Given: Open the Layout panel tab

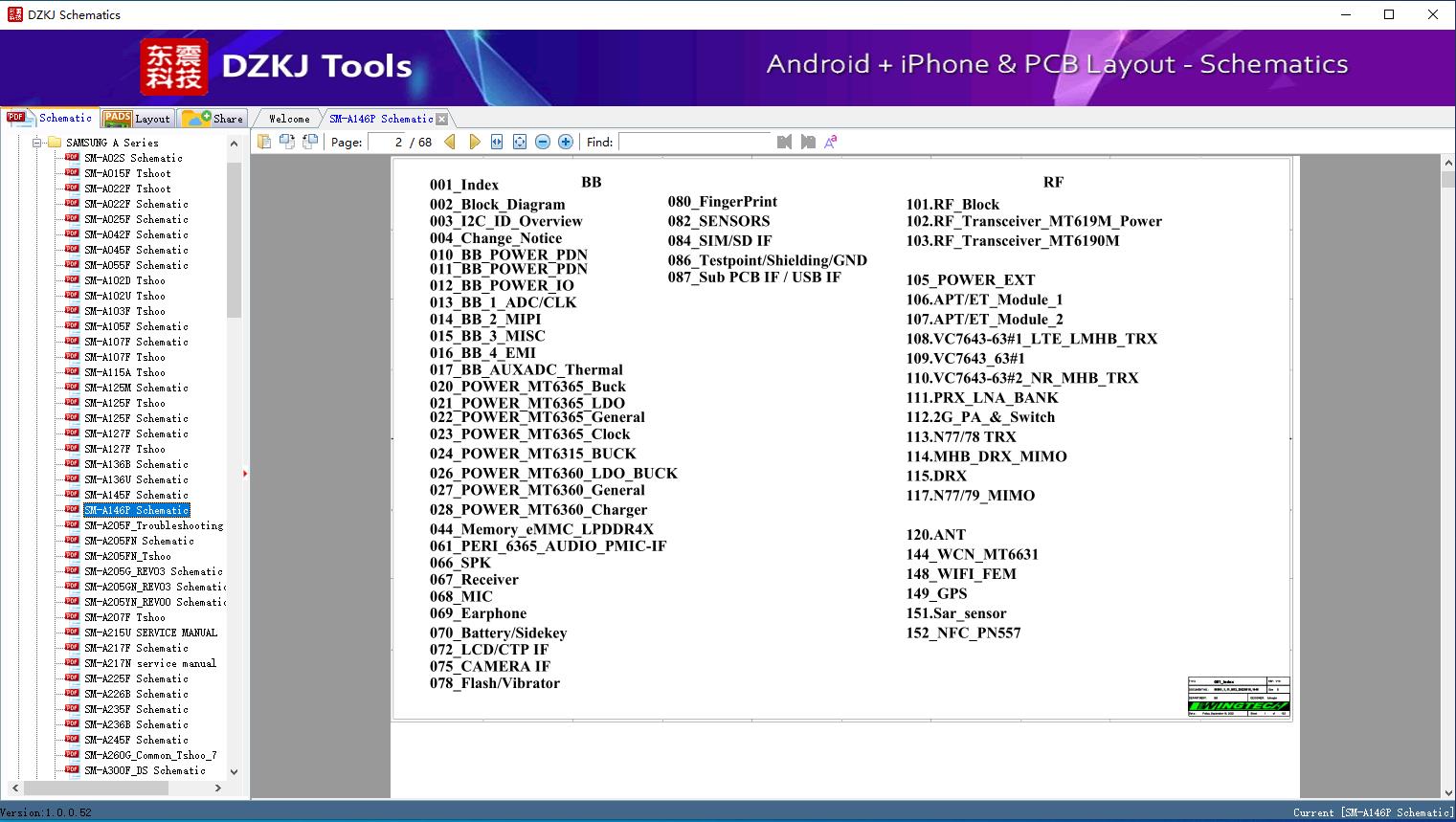Looking at the screenshot, I should (x=137, y=118).
